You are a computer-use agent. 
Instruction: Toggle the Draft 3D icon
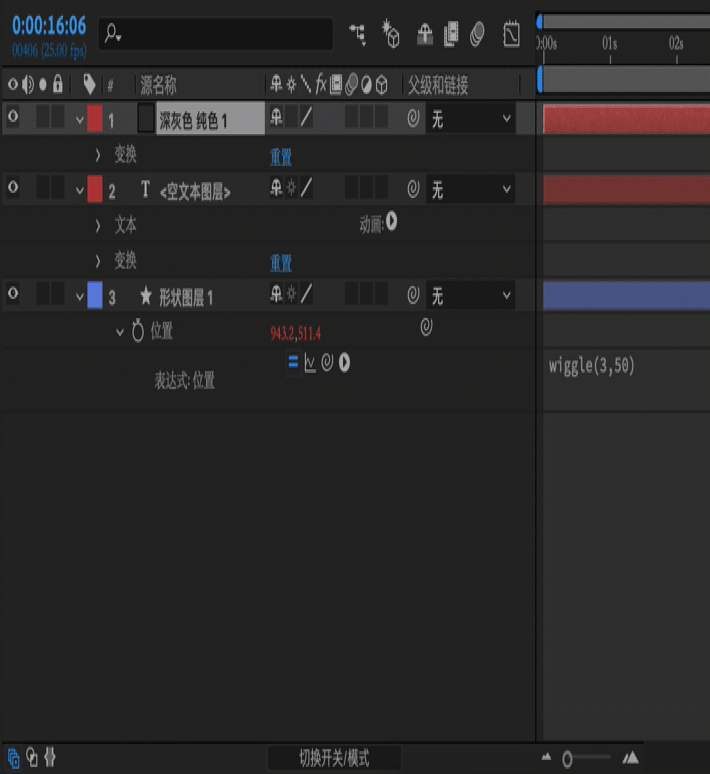click(391, 34)
